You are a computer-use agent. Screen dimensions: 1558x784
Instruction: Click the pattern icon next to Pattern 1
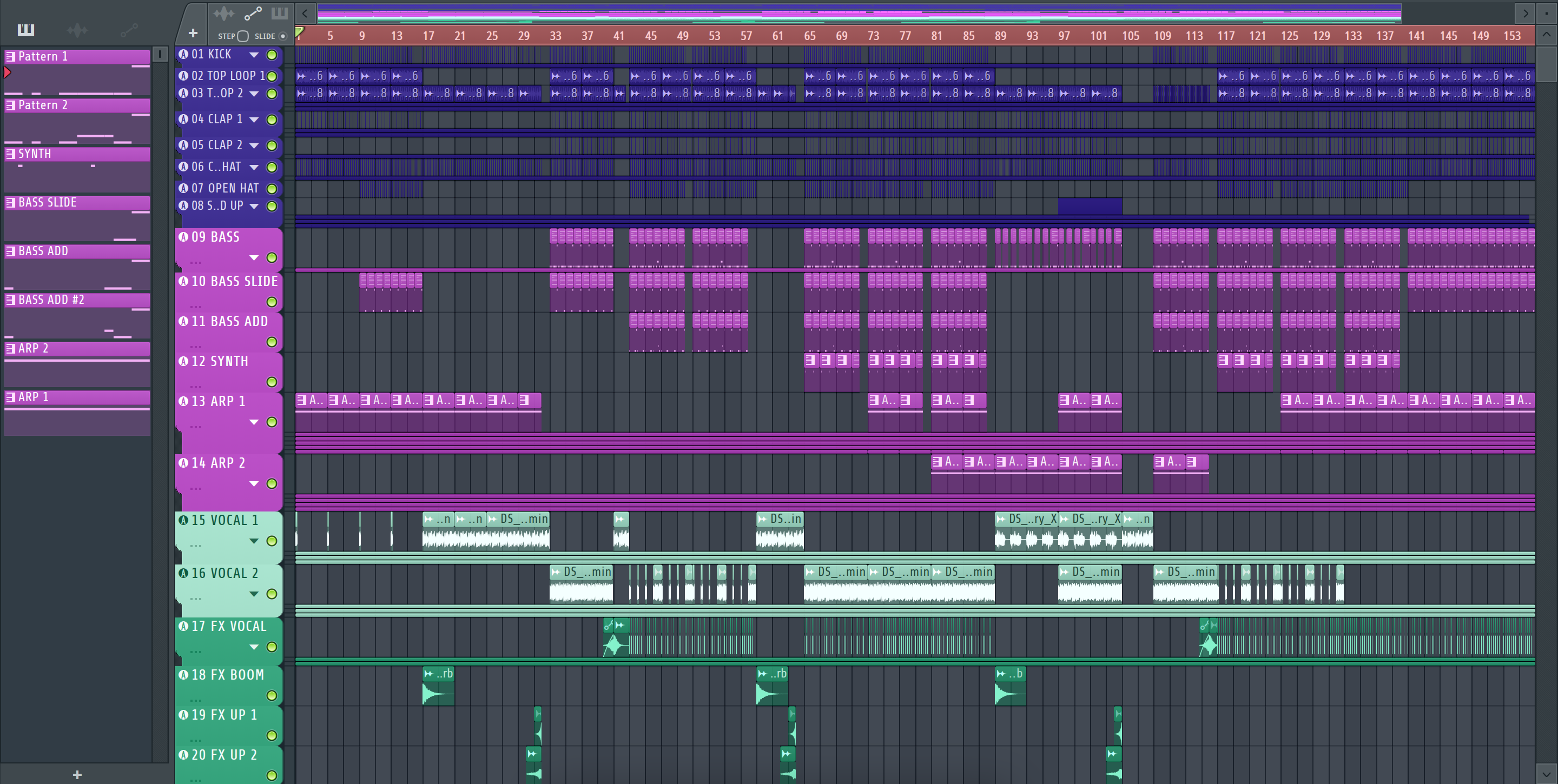click(10, 57)
